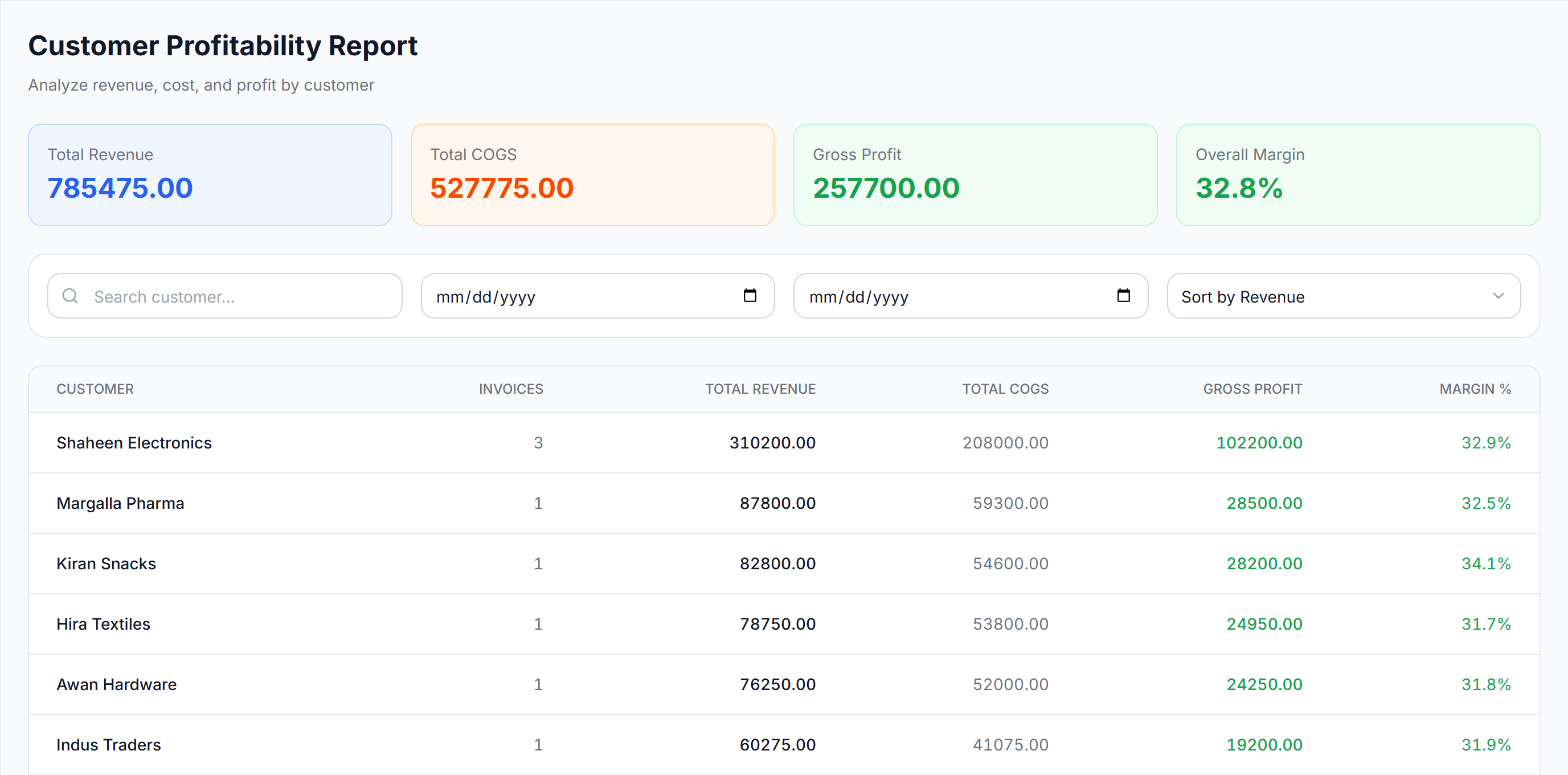The width and height of the screenshot is (1568, 775).
Task: Select the Indus Traders customer name
Action: point(108,745)
